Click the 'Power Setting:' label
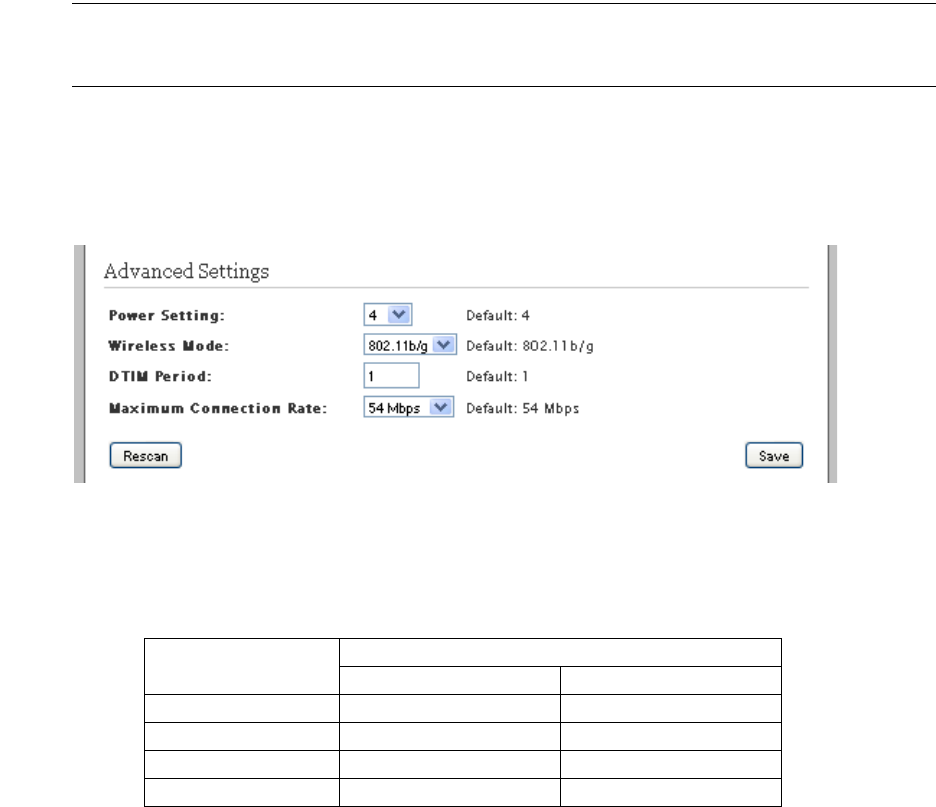 click(x=167, y=316)
